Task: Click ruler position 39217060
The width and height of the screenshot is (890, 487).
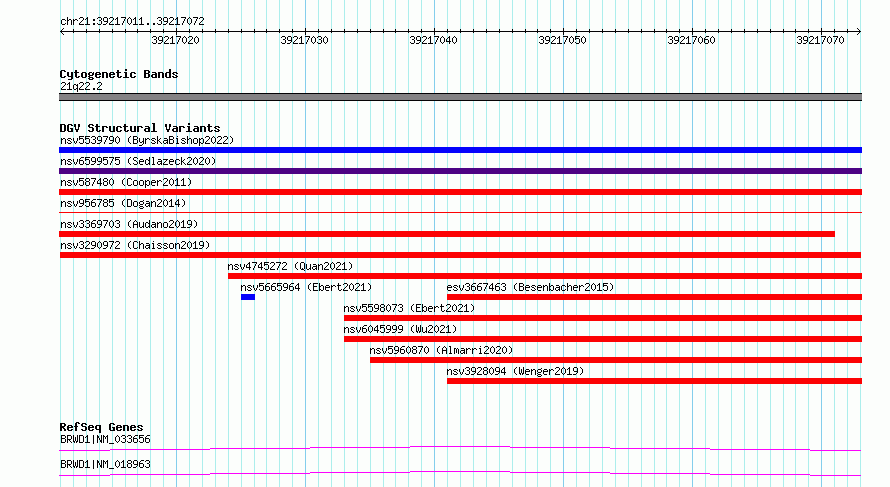Action: 691,40
